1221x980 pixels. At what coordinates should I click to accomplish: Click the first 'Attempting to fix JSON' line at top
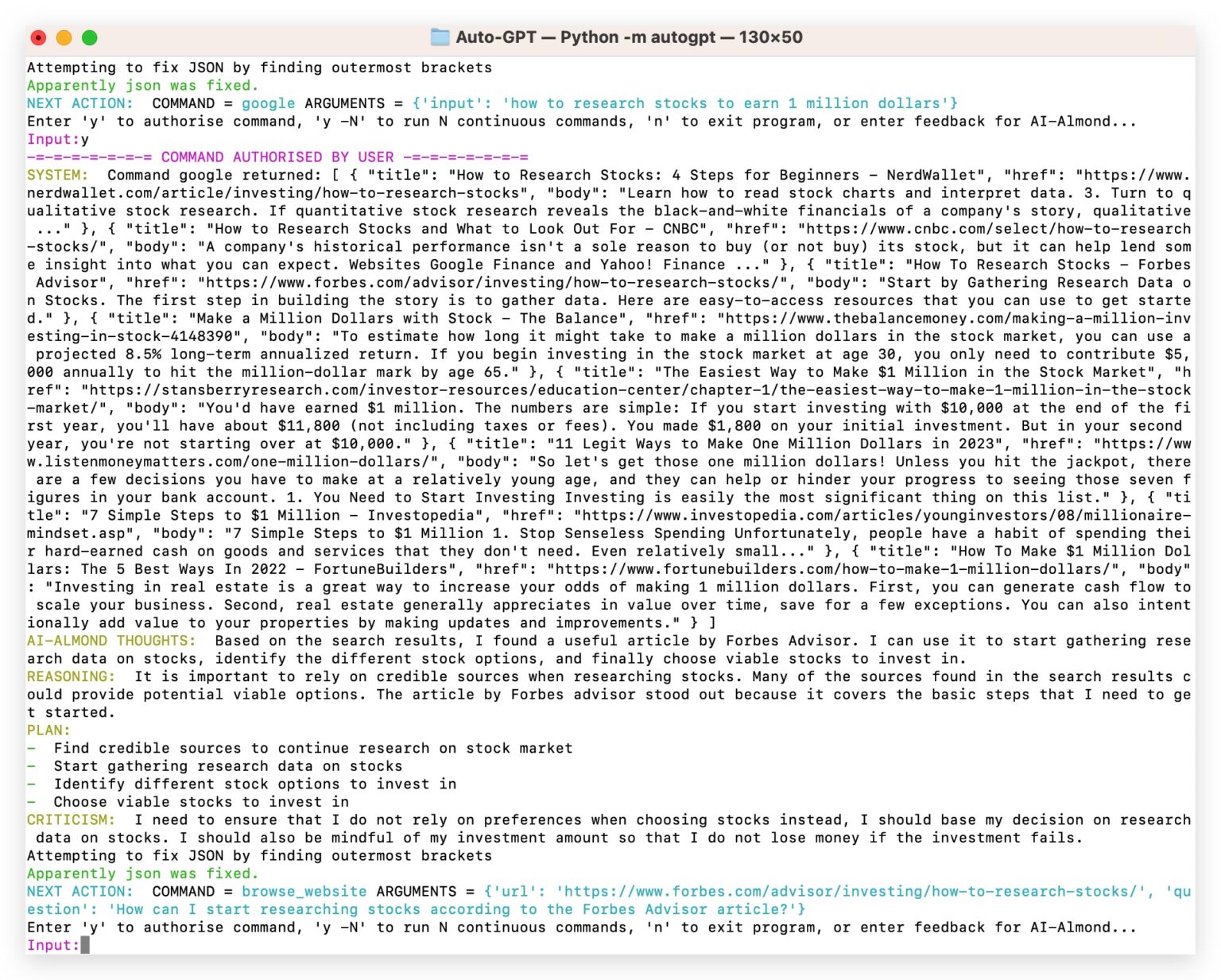coord(259,68)
